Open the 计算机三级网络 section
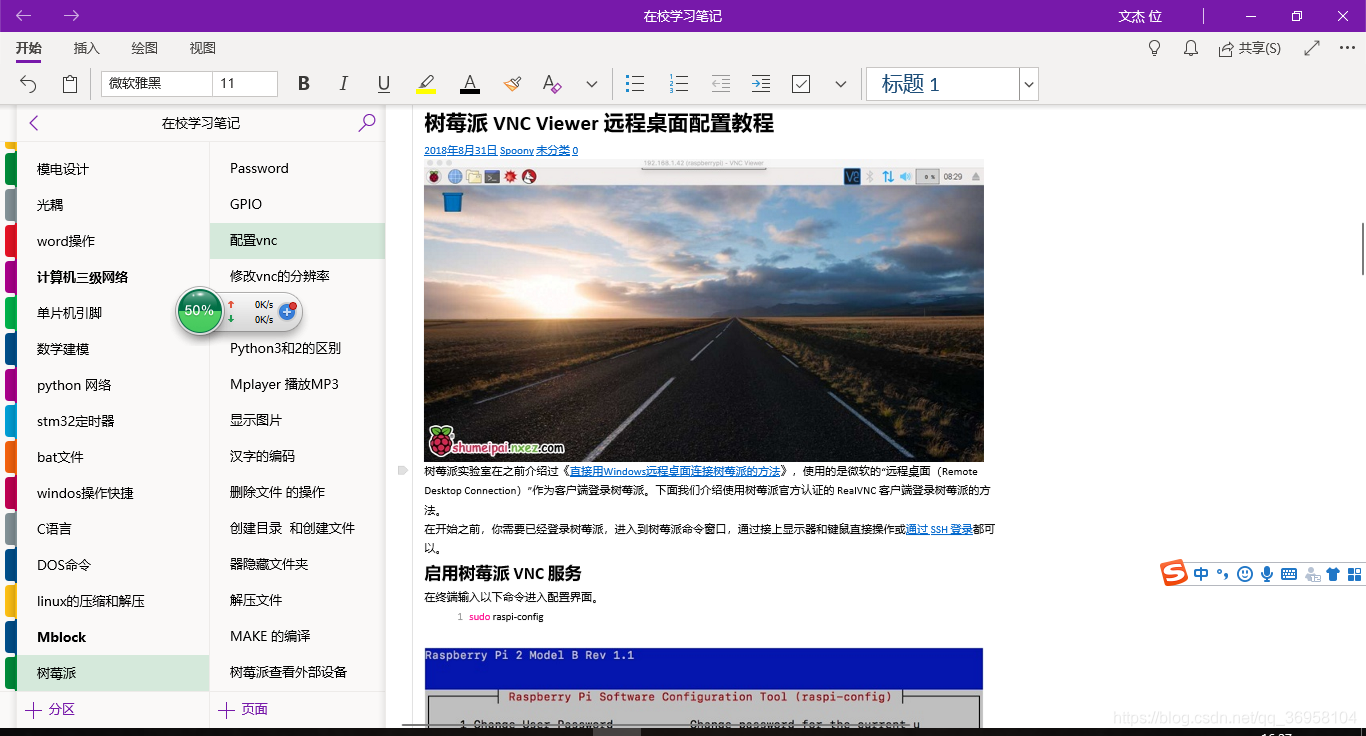The image size is (1366, 736). (113, 277)
